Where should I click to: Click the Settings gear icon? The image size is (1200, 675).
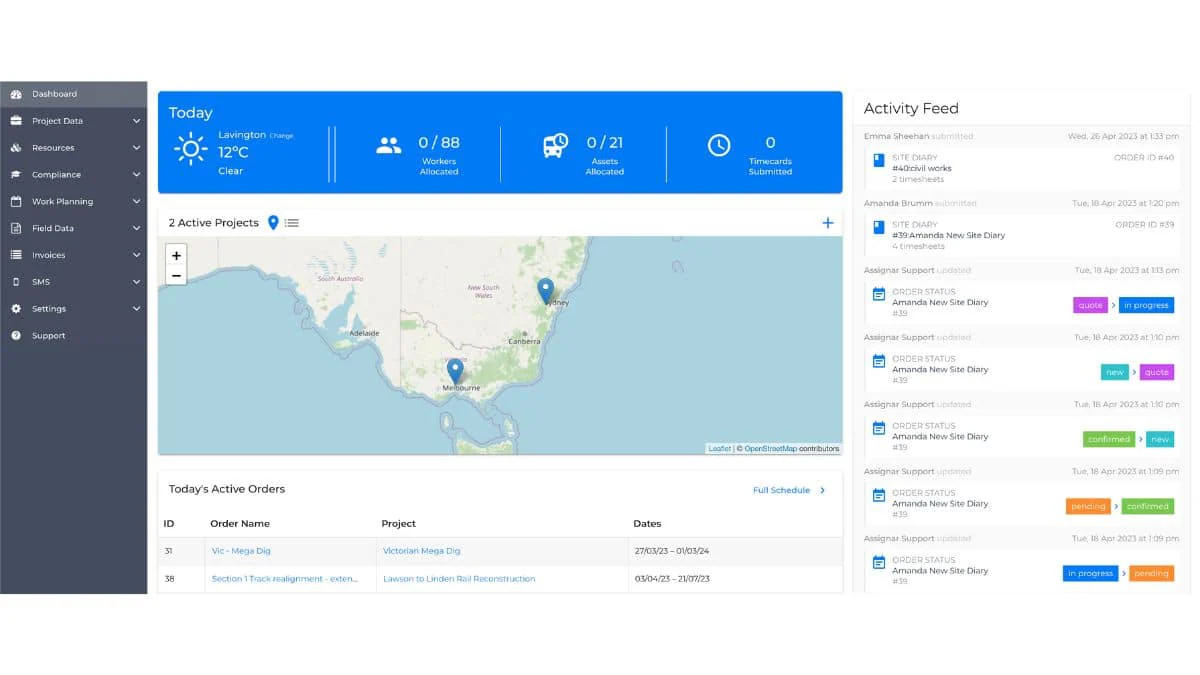[16, 309]
